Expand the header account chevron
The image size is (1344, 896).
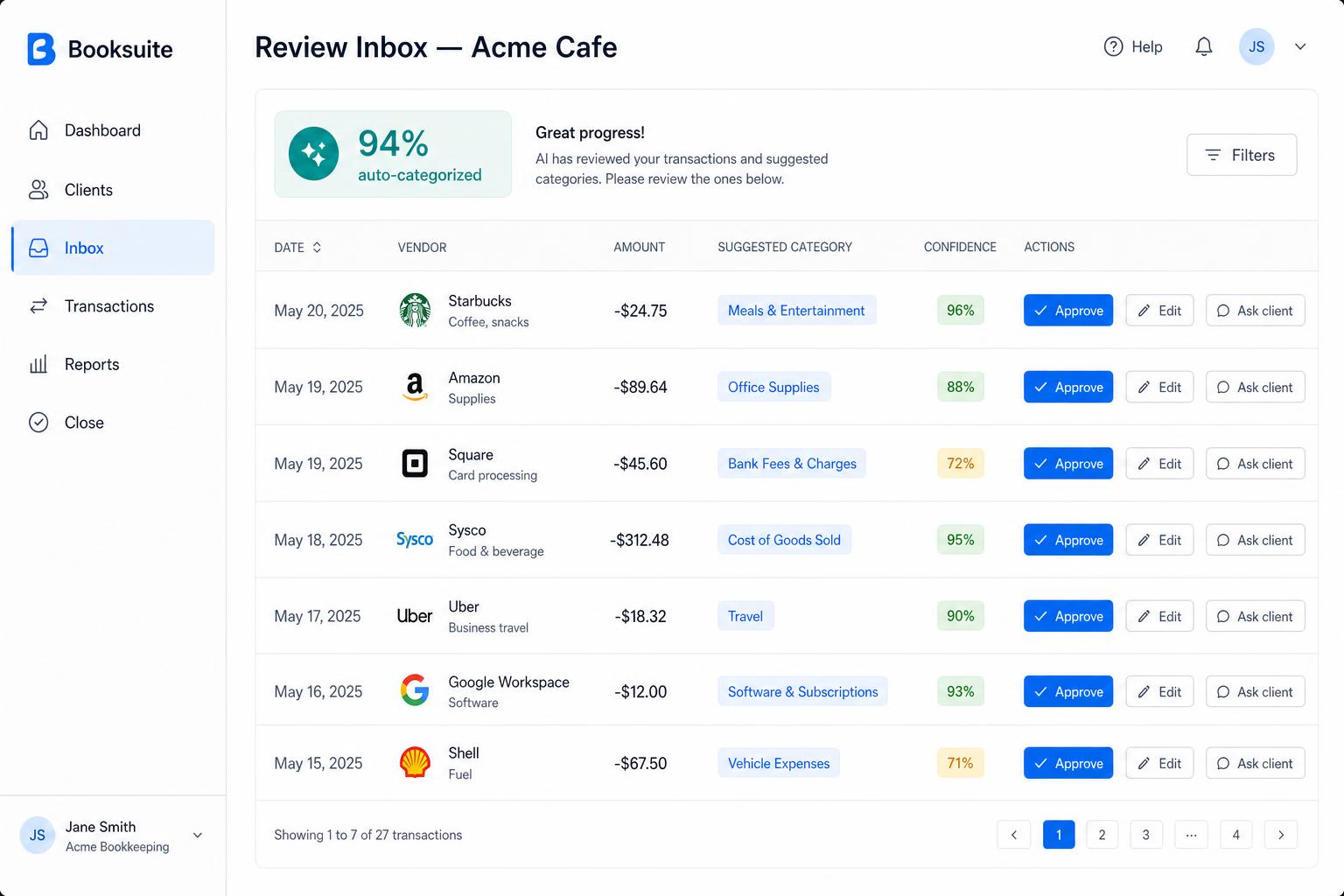pyautogui.click(x=1300, y=46)
